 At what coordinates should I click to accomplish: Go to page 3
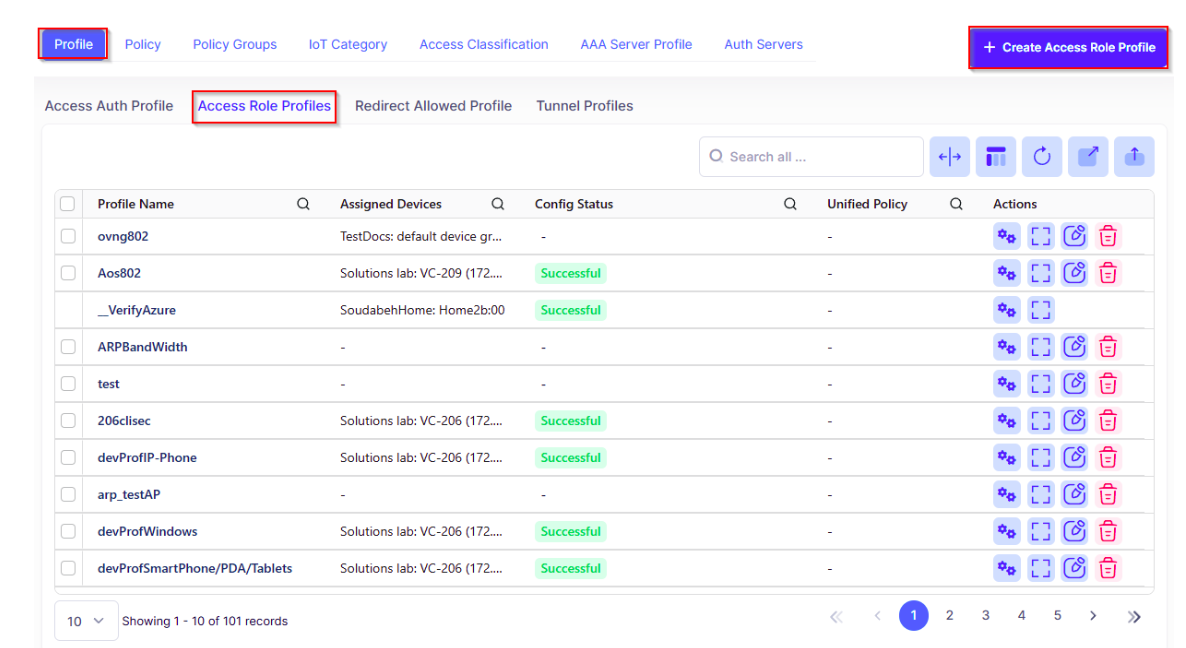[986, 615]
